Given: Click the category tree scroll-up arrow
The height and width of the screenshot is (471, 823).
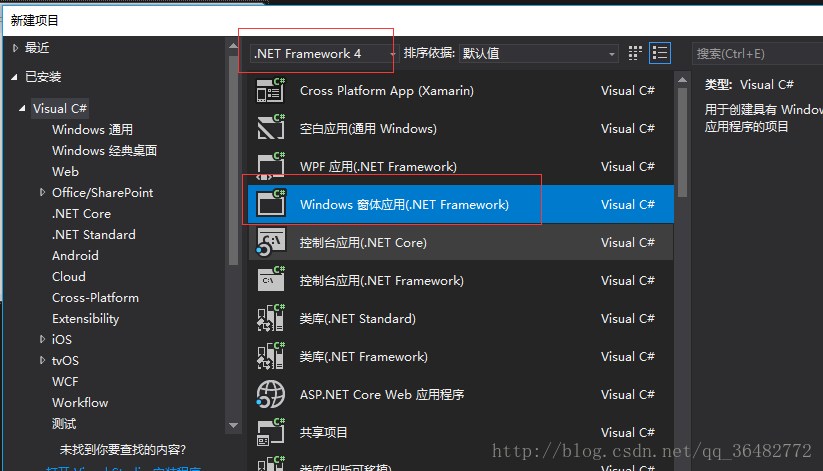Looking at the screenshot, I should (x=234, y=46).
